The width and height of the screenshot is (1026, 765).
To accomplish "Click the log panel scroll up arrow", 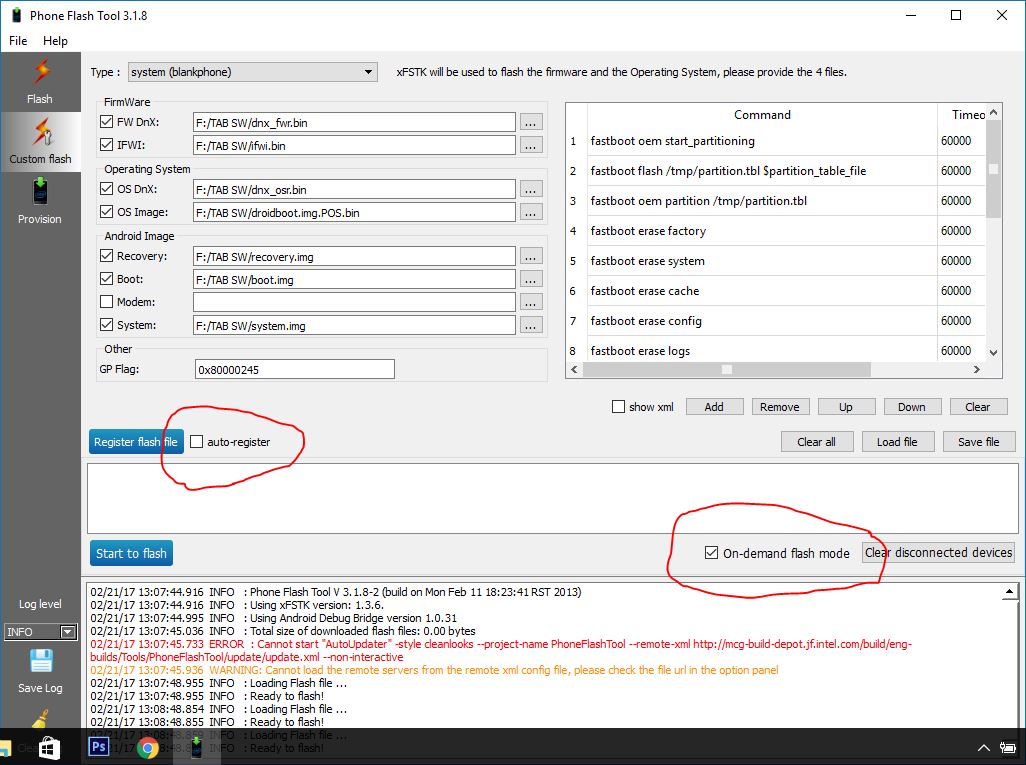I will (x=1010, y=592).
